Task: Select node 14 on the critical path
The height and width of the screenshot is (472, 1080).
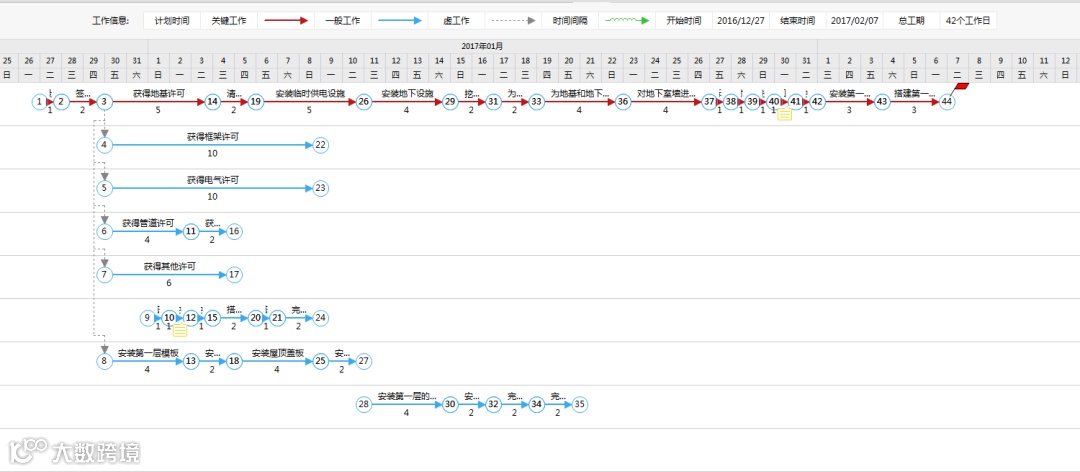Action: [213, 102]
